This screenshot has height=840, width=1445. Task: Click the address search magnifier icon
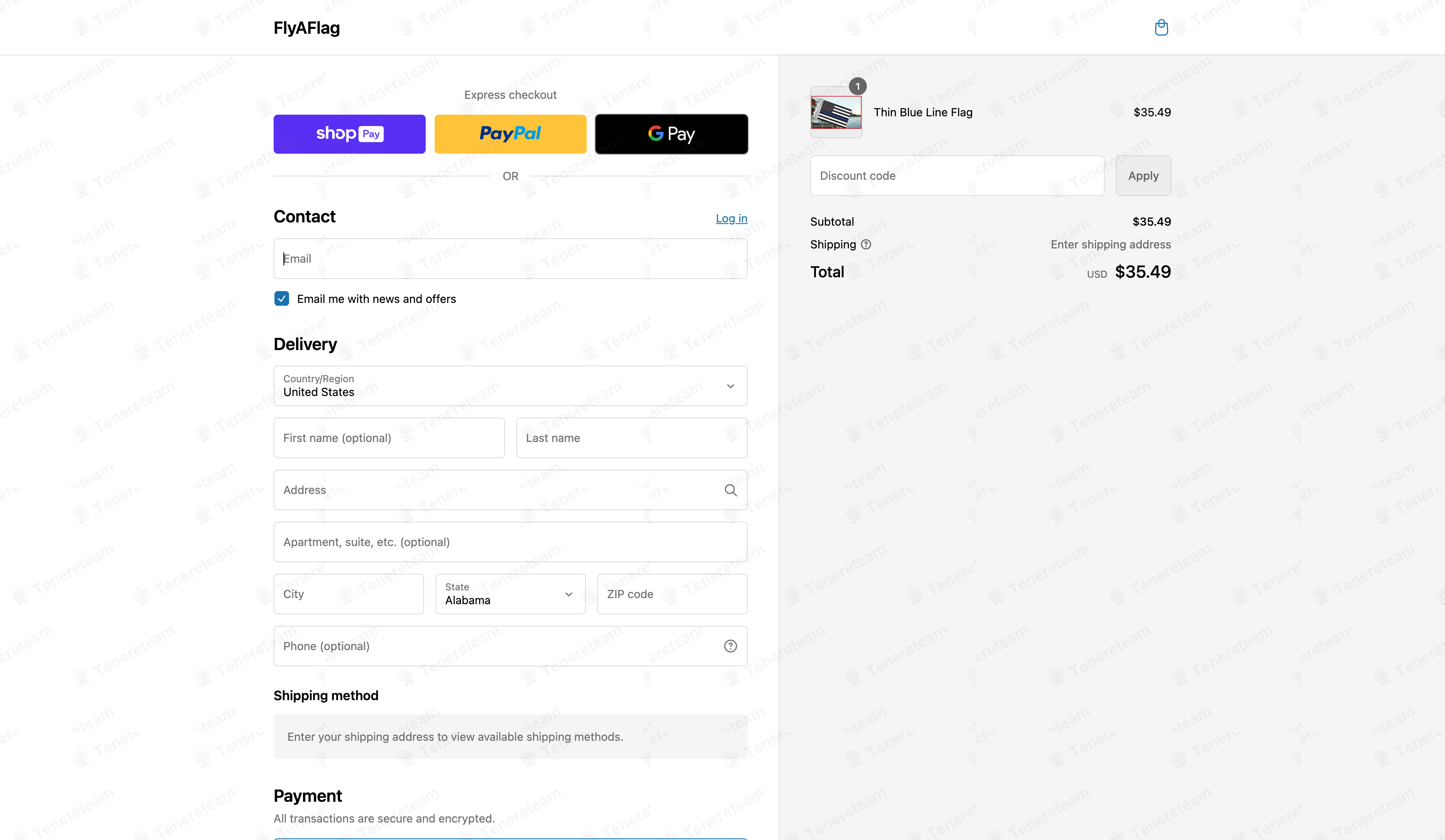click(730, 490)
